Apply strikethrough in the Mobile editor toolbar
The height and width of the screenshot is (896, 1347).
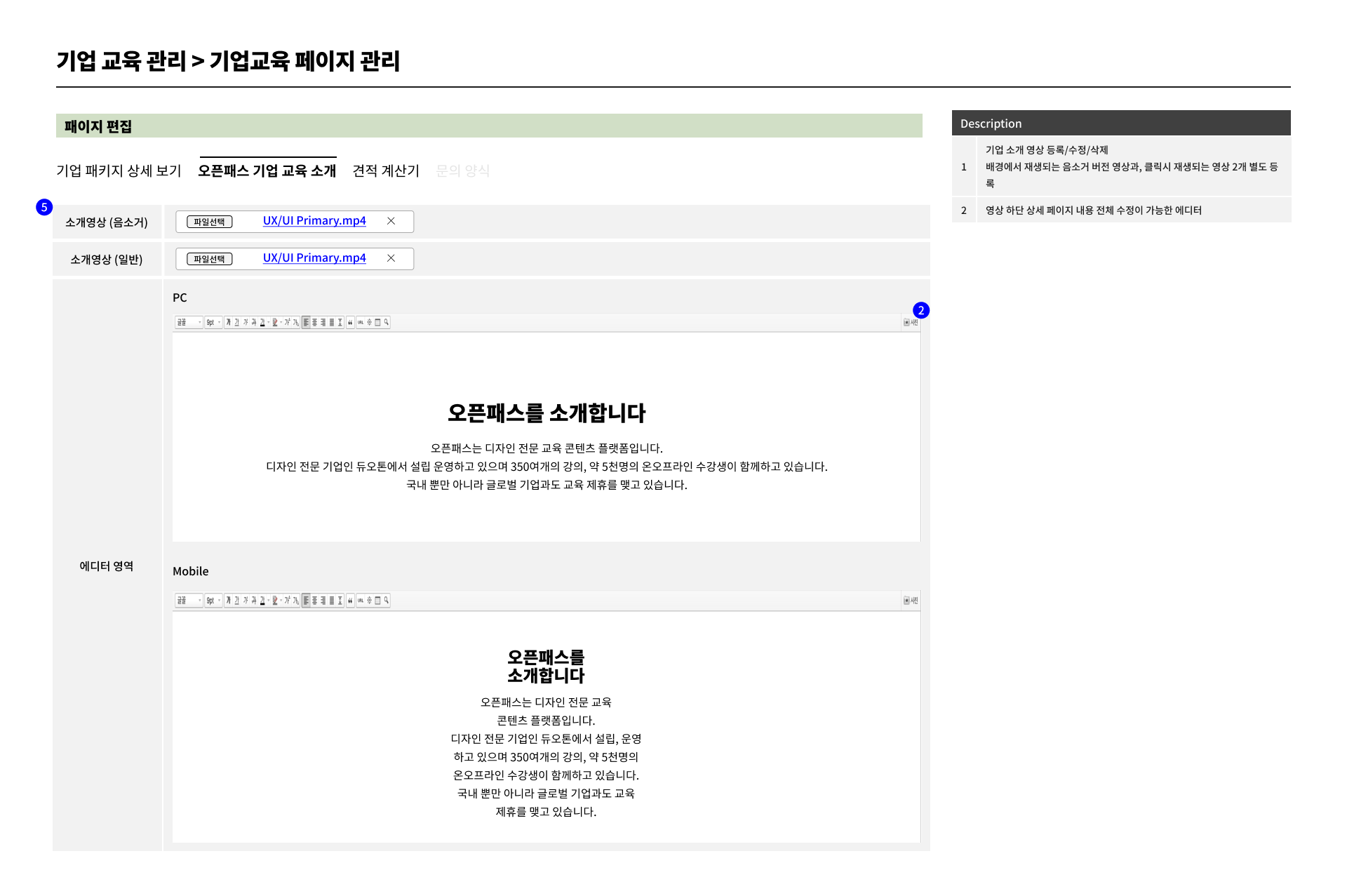pos(254,600)
